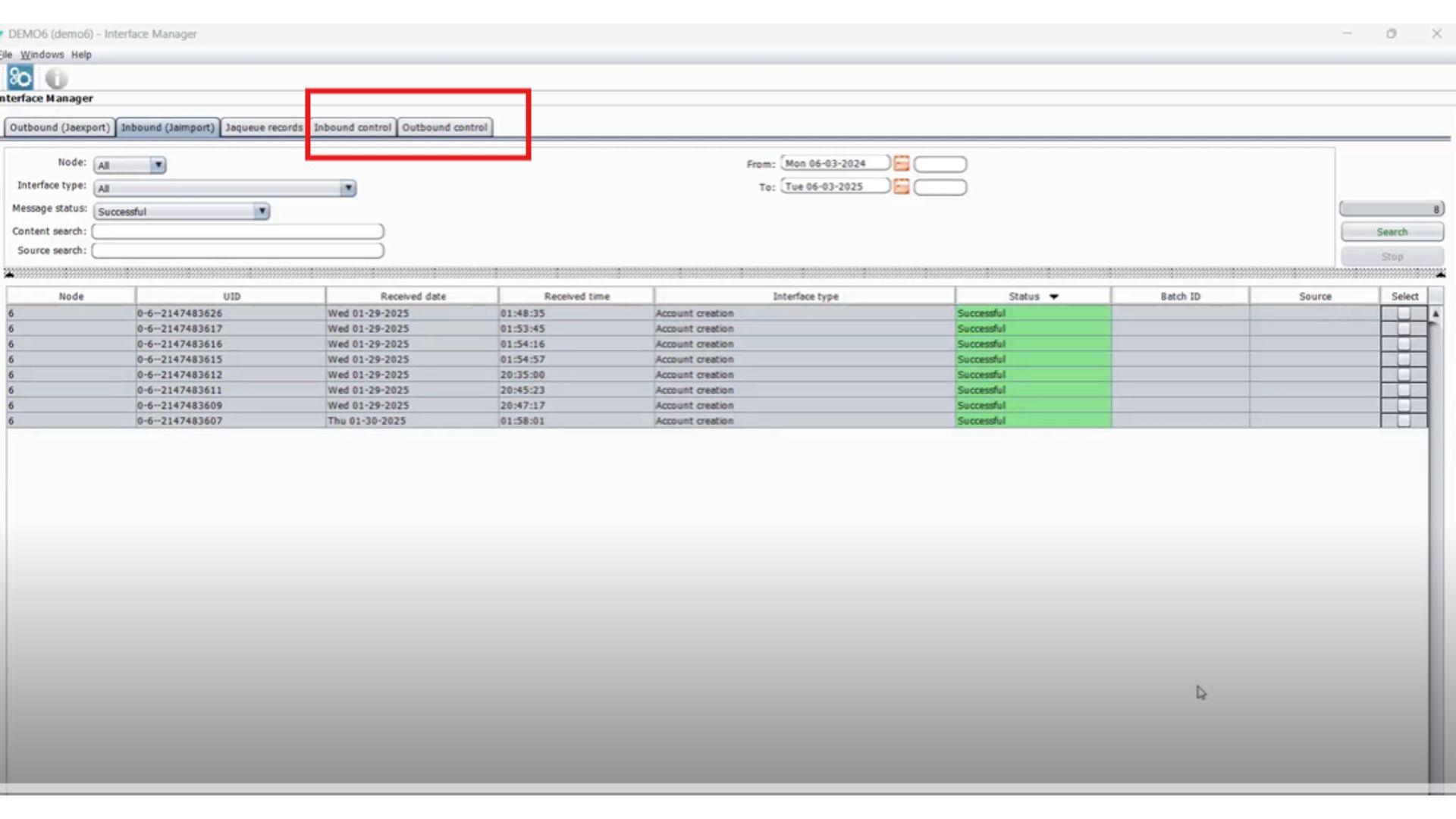Click the To date field Tue 06-03-2025
The width and height of the screenshot is (1456, 819).
tap(835, 187)
